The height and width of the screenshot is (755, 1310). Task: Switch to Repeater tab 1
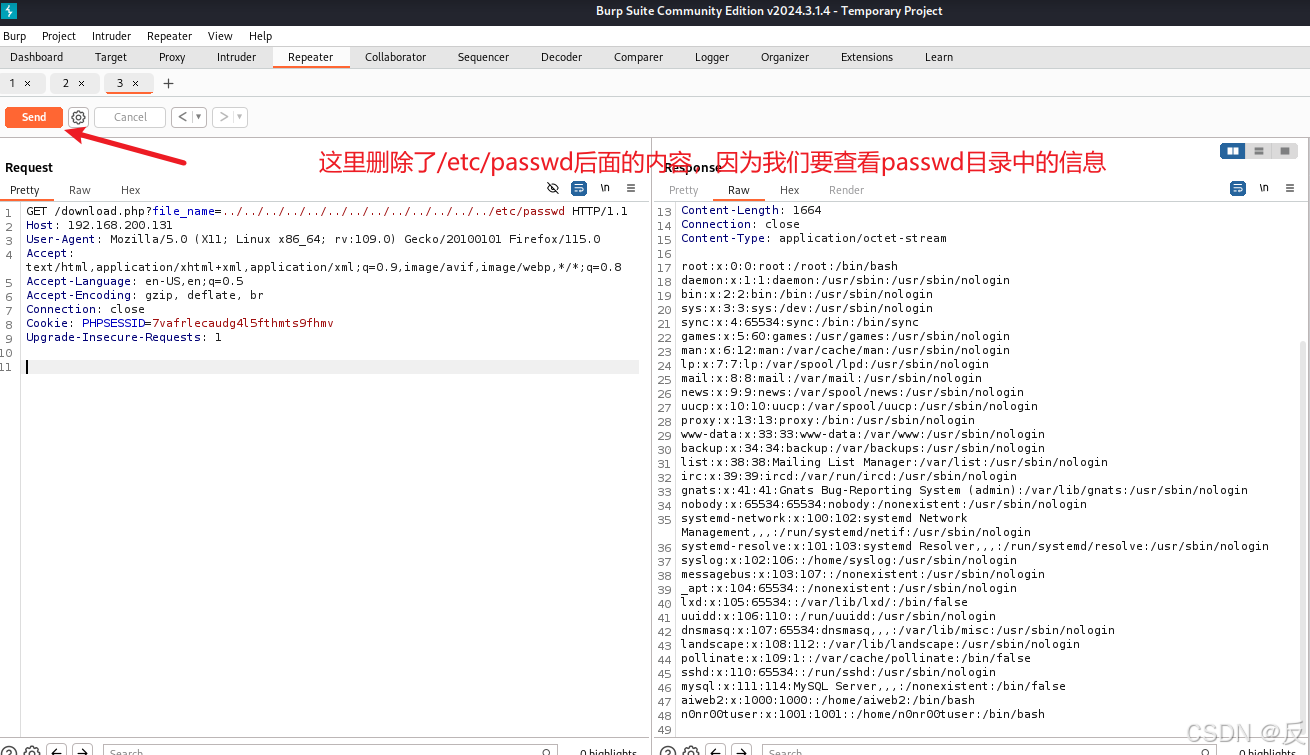click(x=13, y=83)
